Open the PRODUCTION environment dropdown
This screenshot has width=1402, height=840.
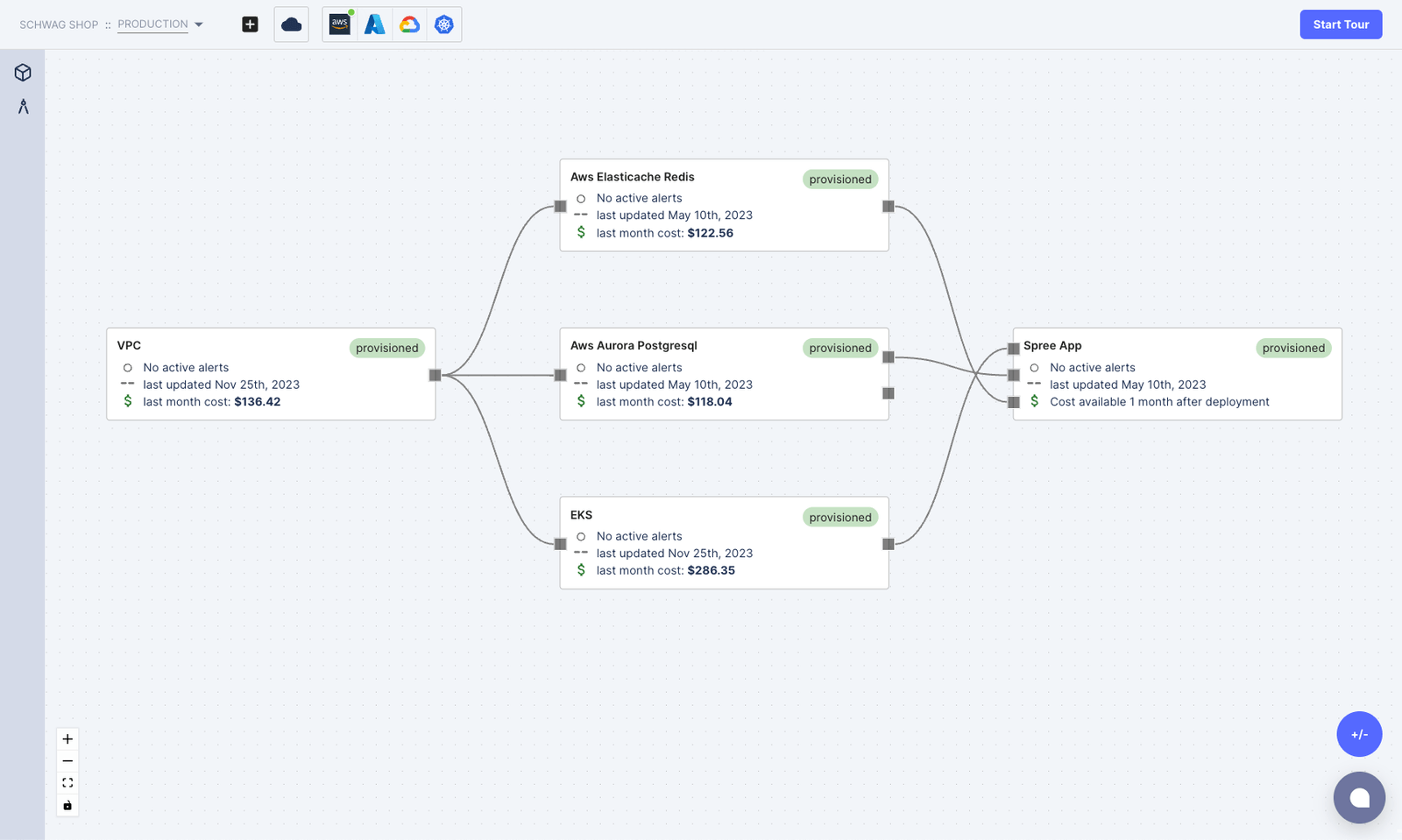[x=160, y=25]
